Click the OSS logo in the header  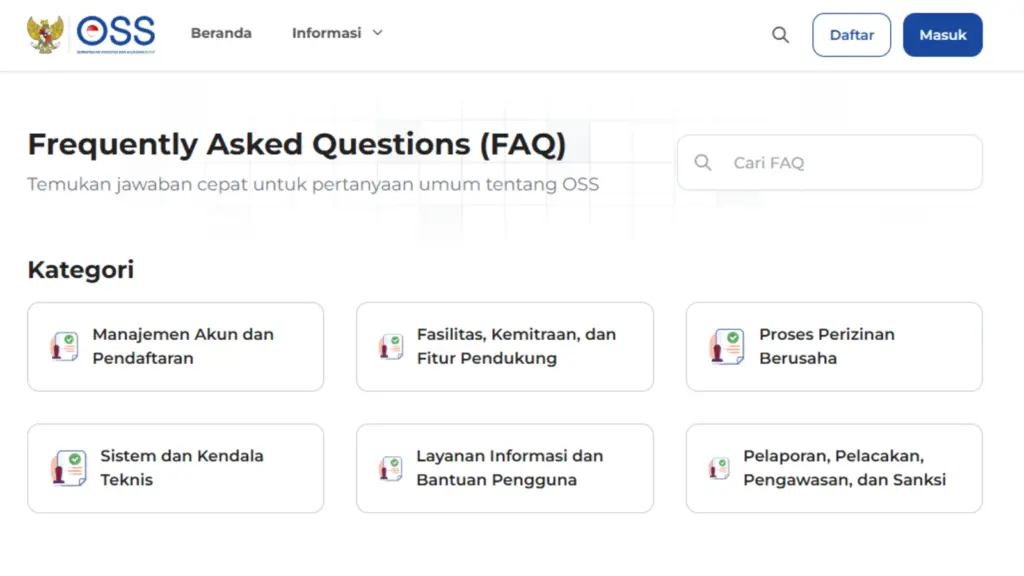[116, 34]
